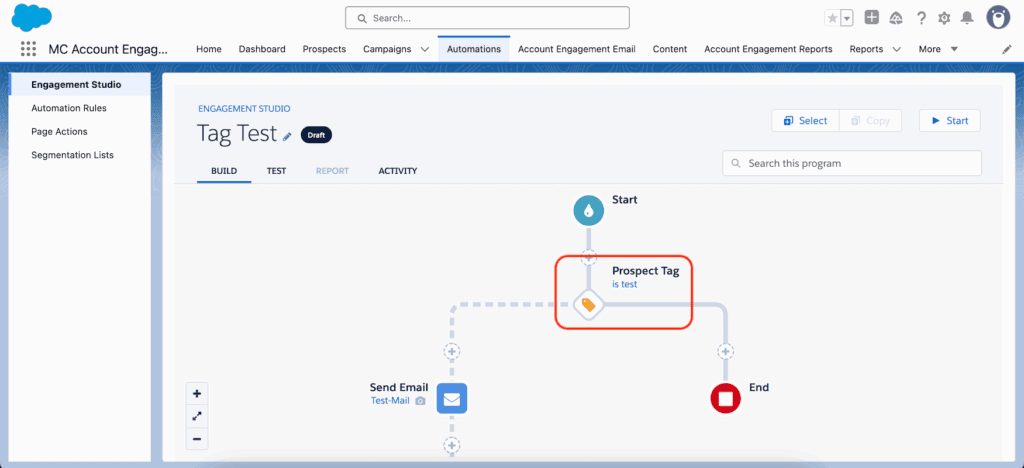This screenshot has height=468, width=1024.
Task: Open the Prospects tab
Action: pos(324,49)
